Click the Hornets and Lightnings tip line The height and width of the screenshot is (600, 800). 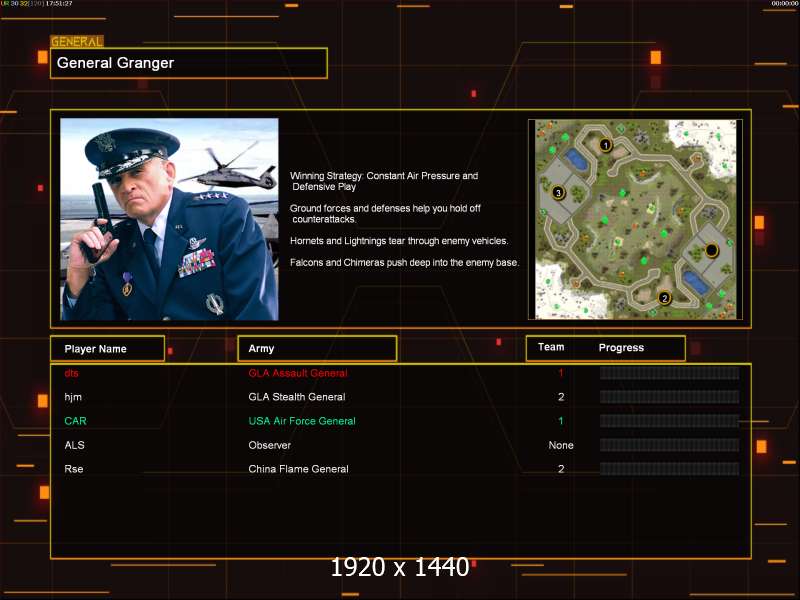[399, 241]
